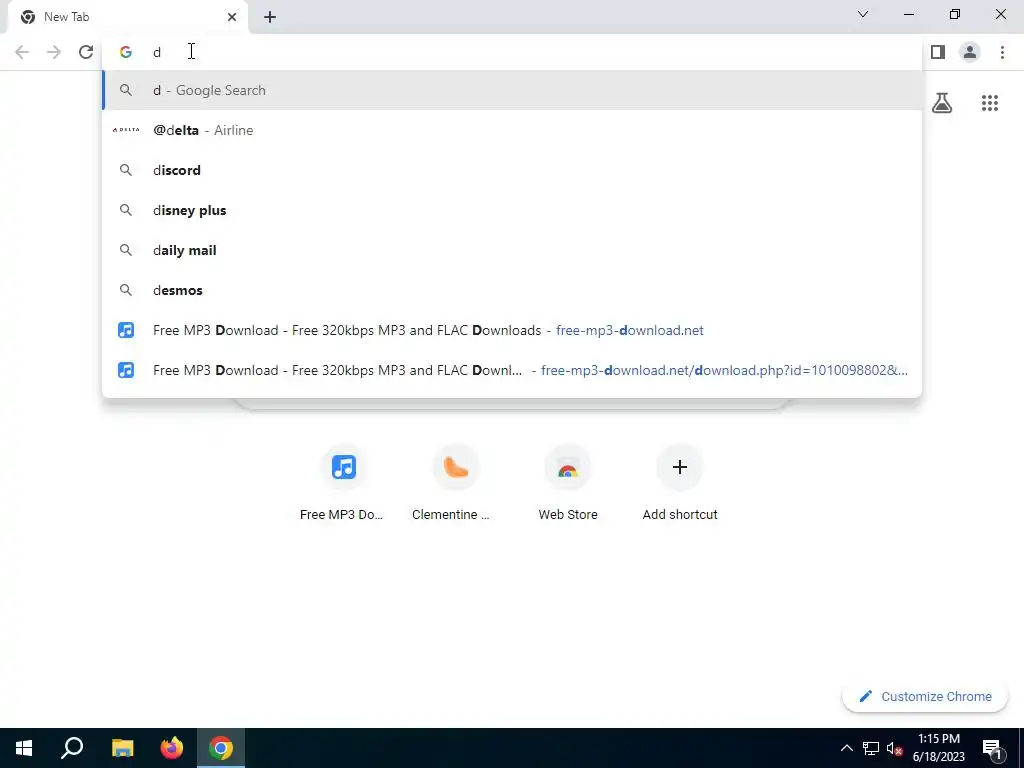This screenshot has width=1024, height=768.
Task: Reload the page
Action: (x=86, y=52)
